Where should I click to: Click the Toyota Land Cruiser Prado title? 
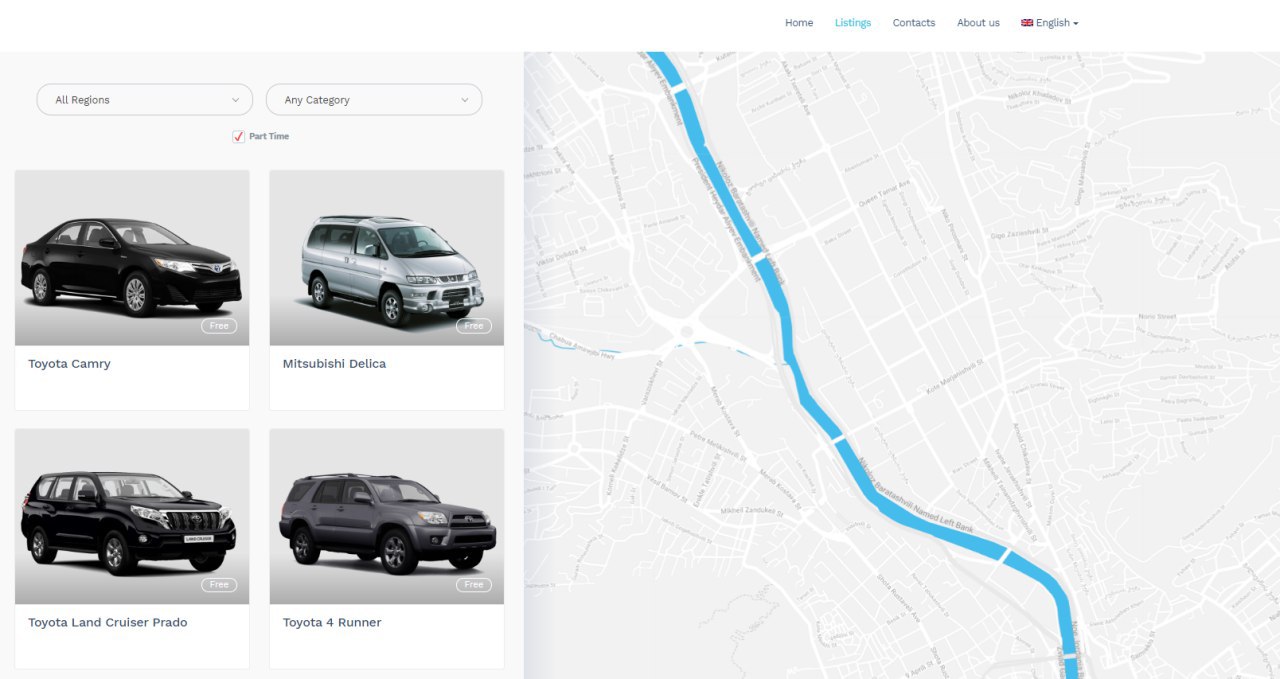108,622
